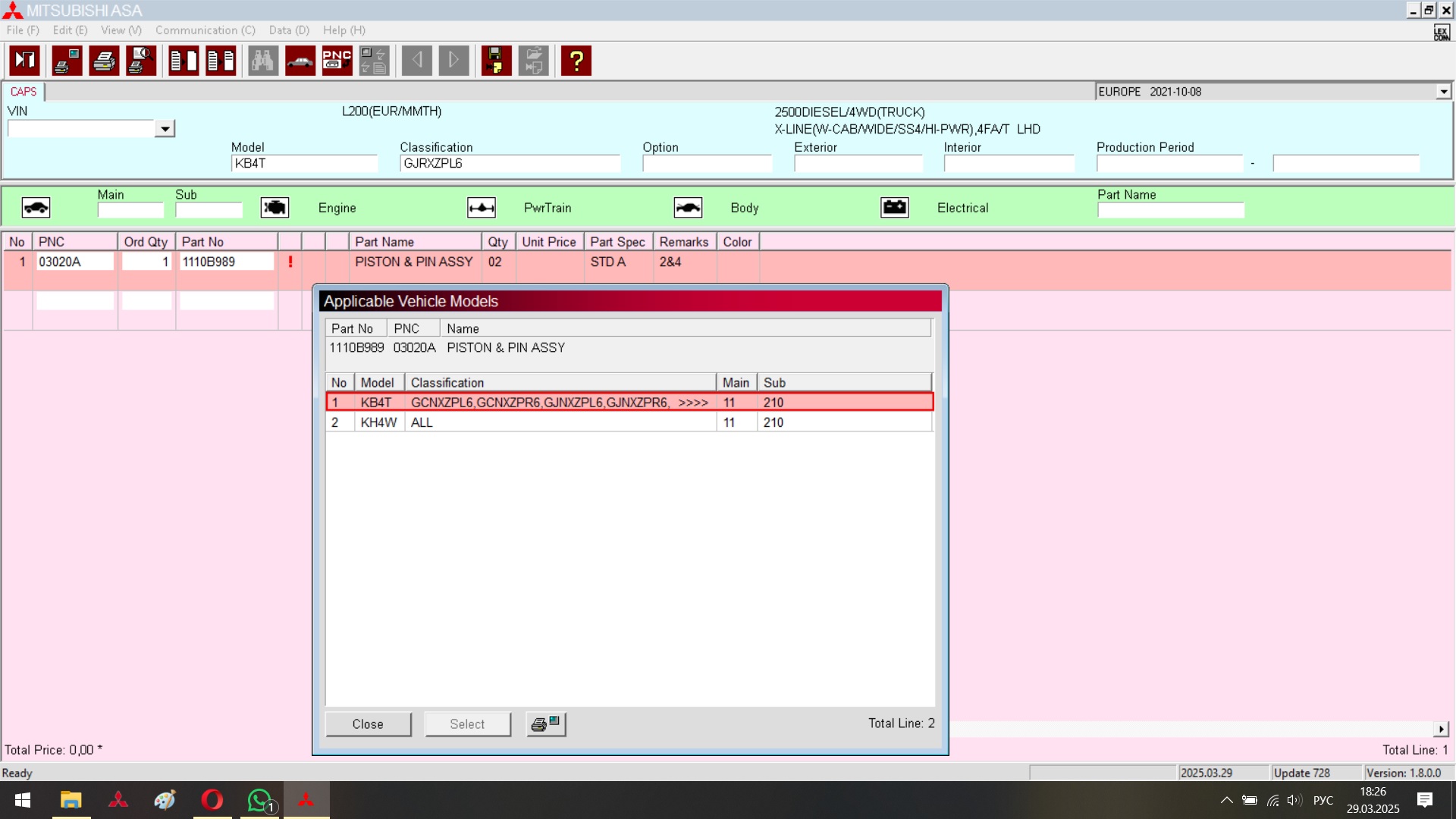1456x819 pixels.
Task: Open the Communication (C) menu
Action: pyautogui.click(x=205, y=30)
